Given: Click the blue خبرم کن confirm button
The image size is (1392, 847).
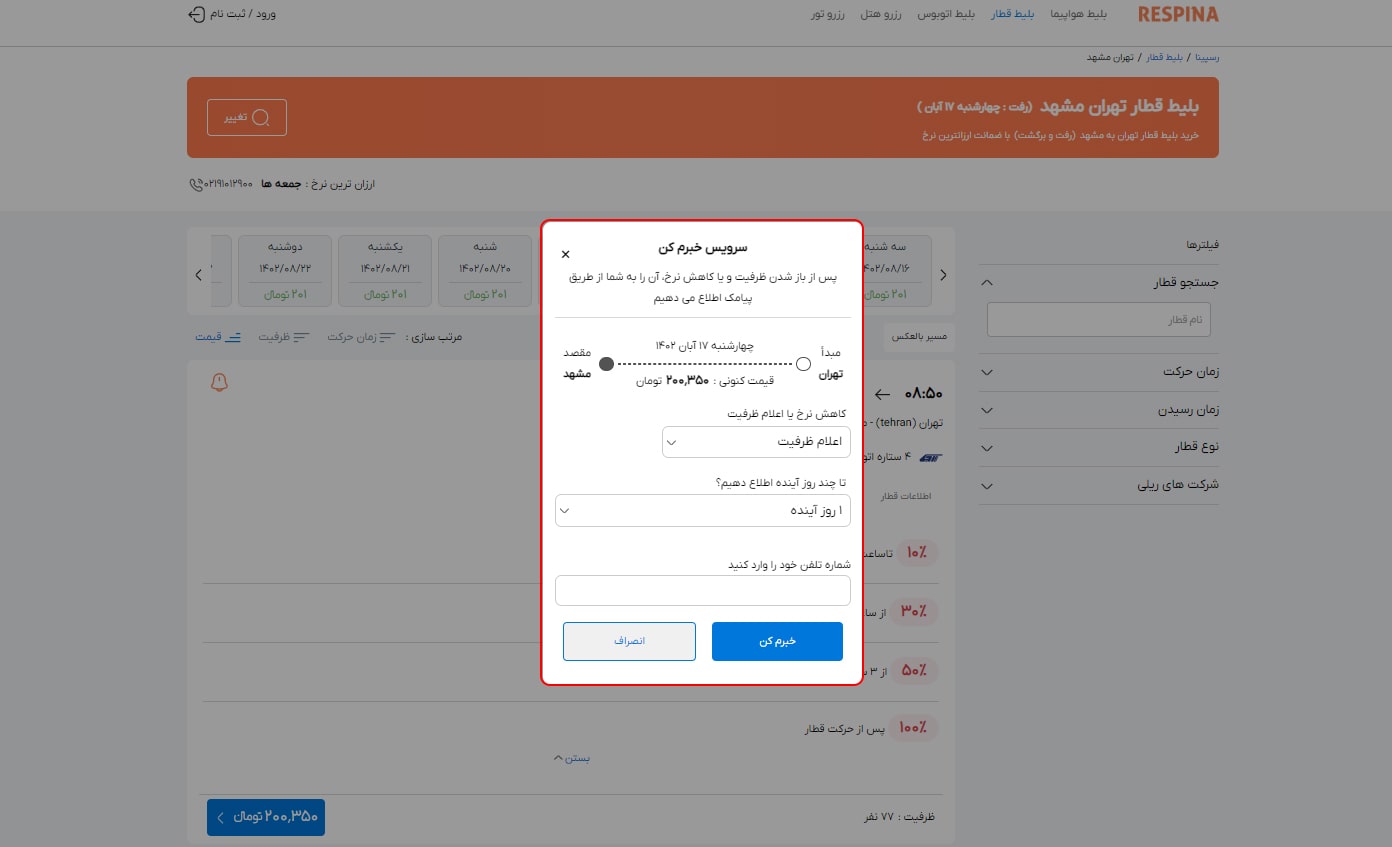Looking at the screenshot, I should click(x=777, y=641).
